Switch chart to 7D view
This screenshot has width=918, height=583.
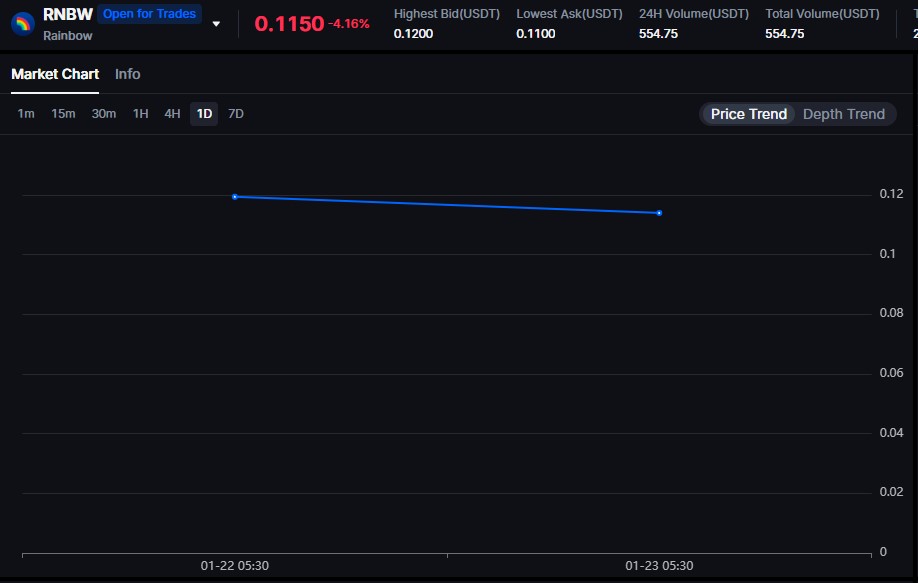tap(235, 113)
